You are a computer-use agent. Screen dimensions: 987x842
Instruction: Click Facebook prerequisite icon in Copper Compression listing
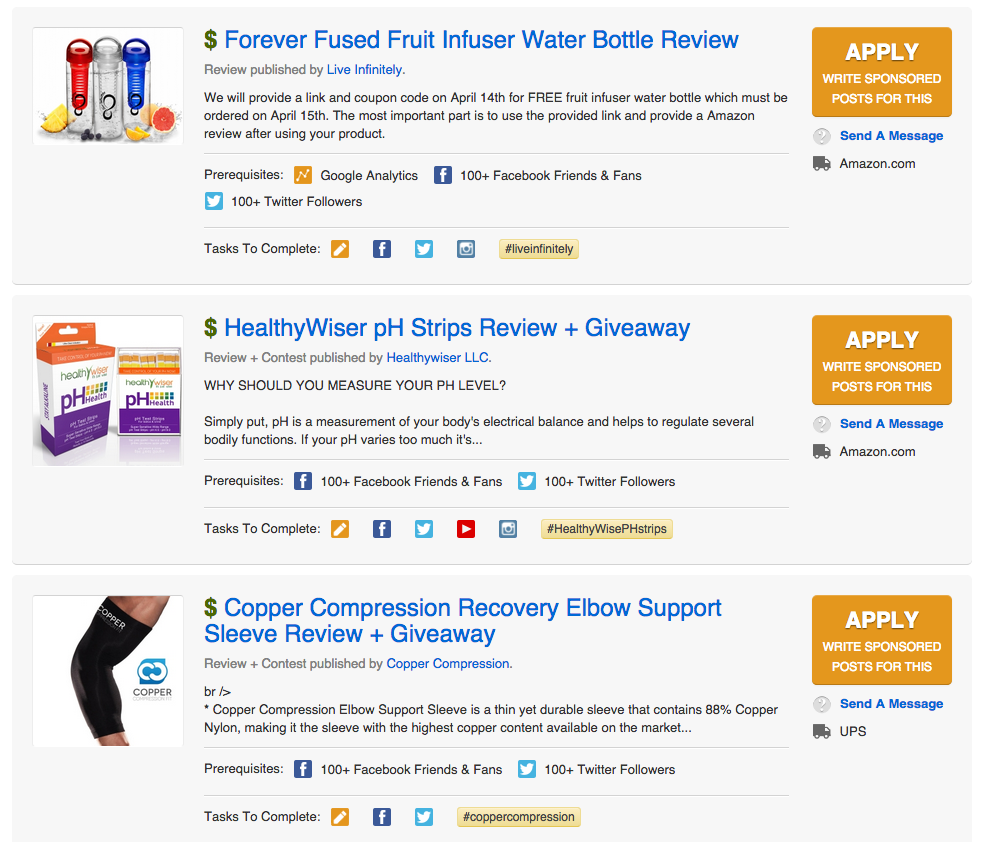[x=303, y=769]
